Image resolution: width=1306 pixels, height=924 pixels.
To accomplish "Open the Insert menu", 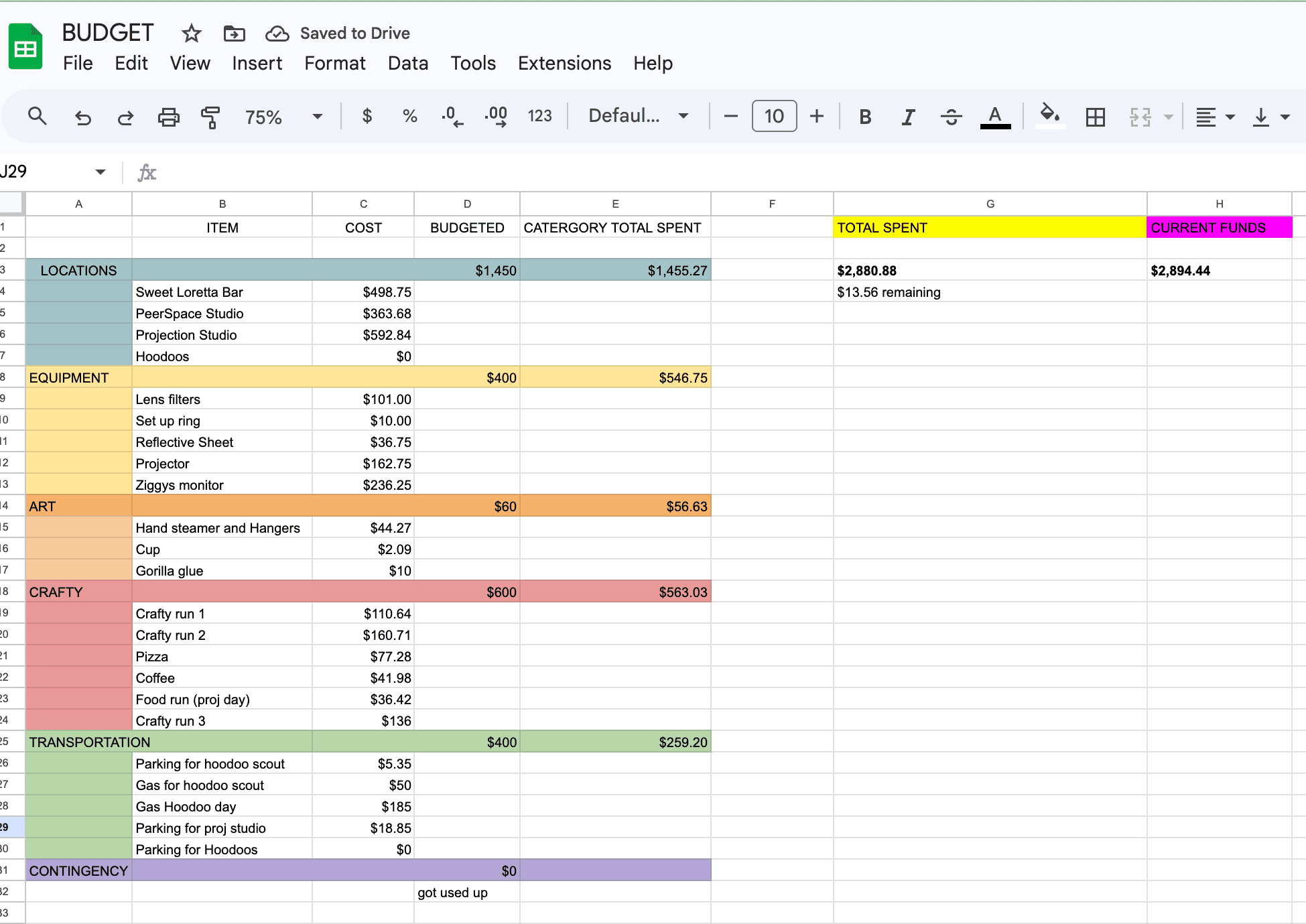I will coord(257,63).
